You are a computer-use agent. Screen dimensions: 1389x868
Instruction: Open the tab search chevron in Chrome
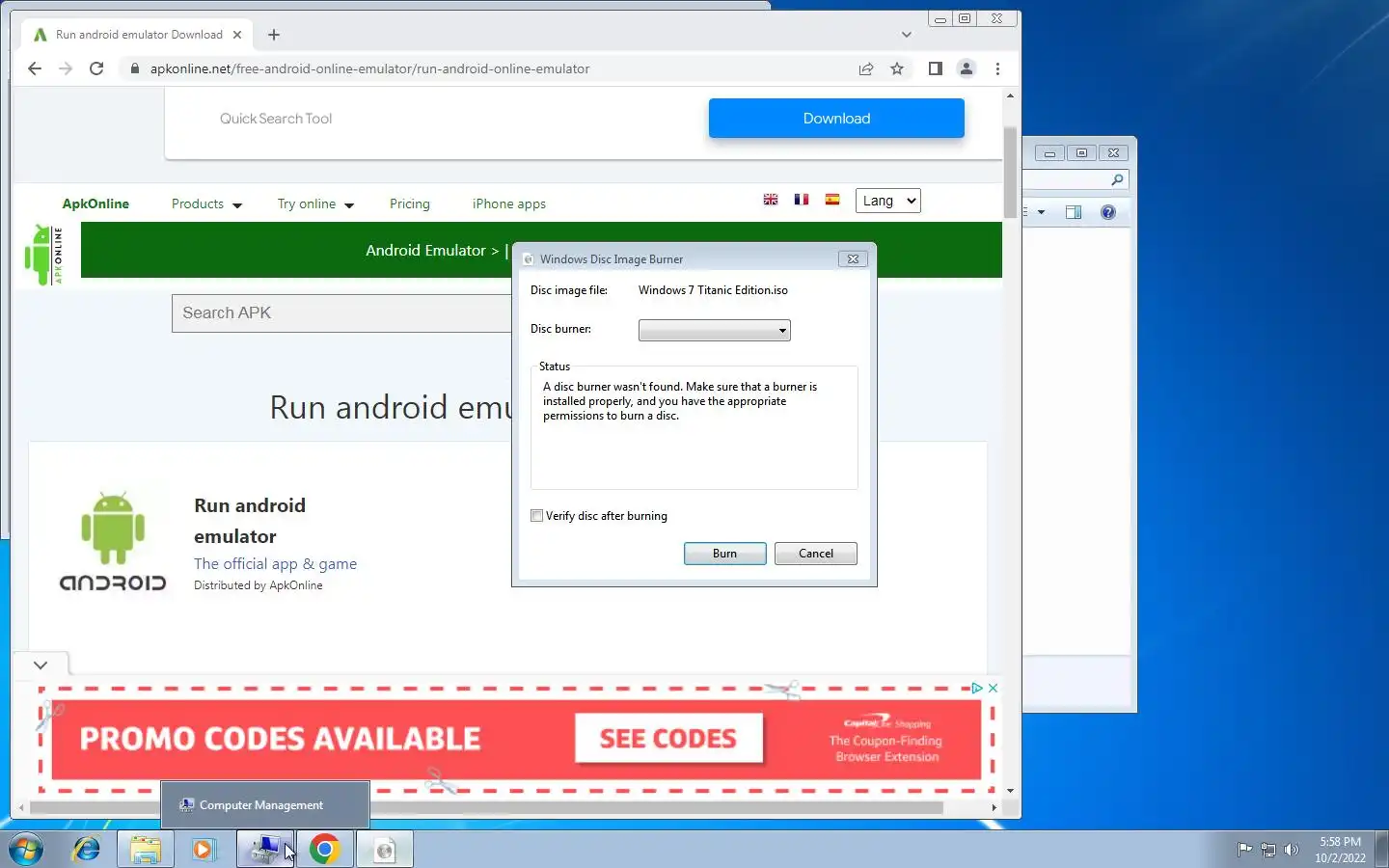[906, 35]
